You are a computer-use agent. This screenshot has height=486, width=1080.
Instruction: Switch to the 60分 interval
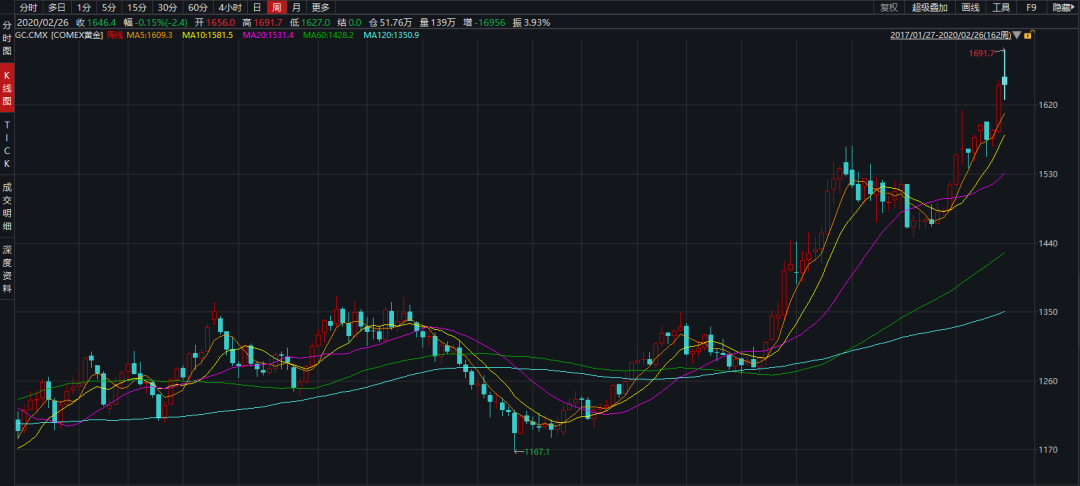[x=198, y=8]
